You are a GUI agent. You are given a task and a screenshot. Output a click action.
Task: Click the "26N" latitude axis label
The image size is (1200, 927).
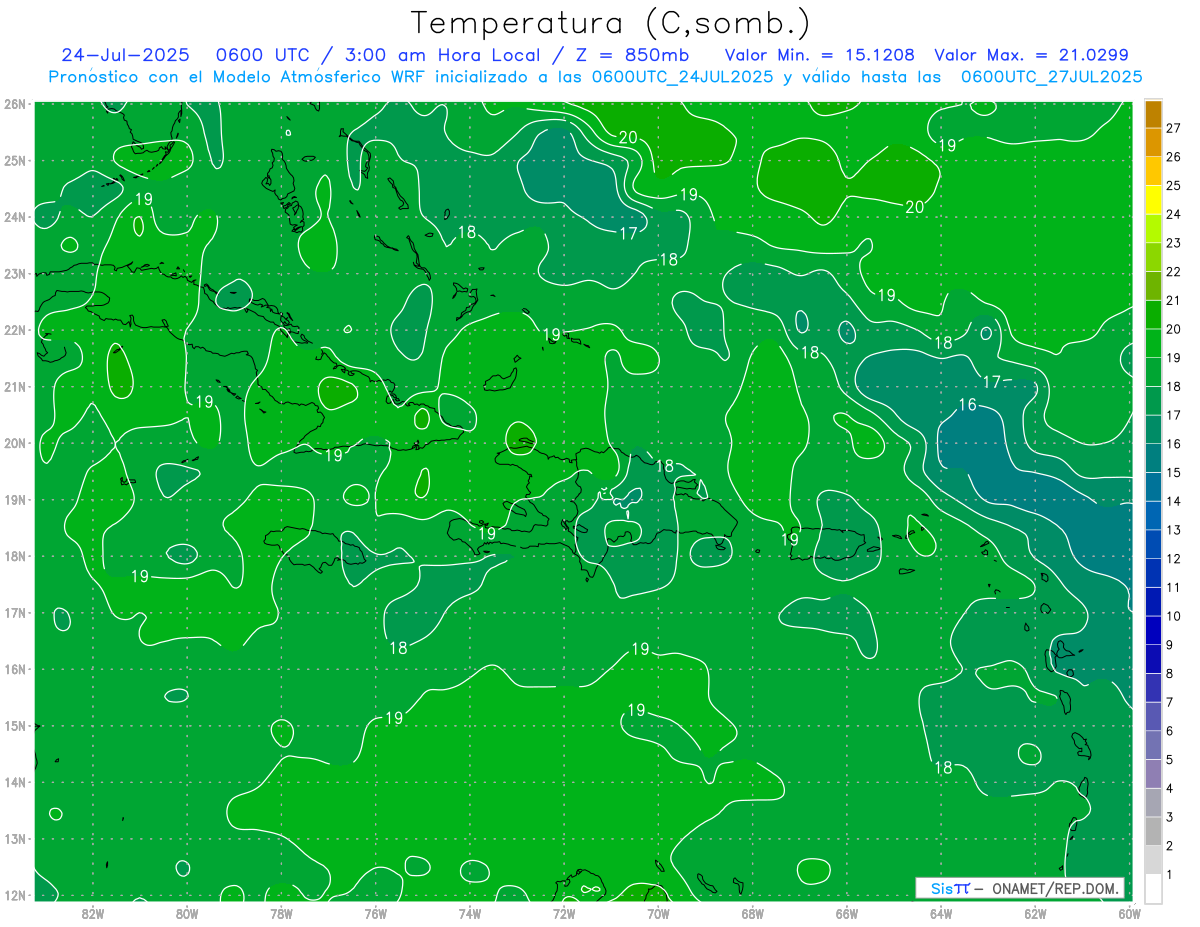[x=15, y=104]
